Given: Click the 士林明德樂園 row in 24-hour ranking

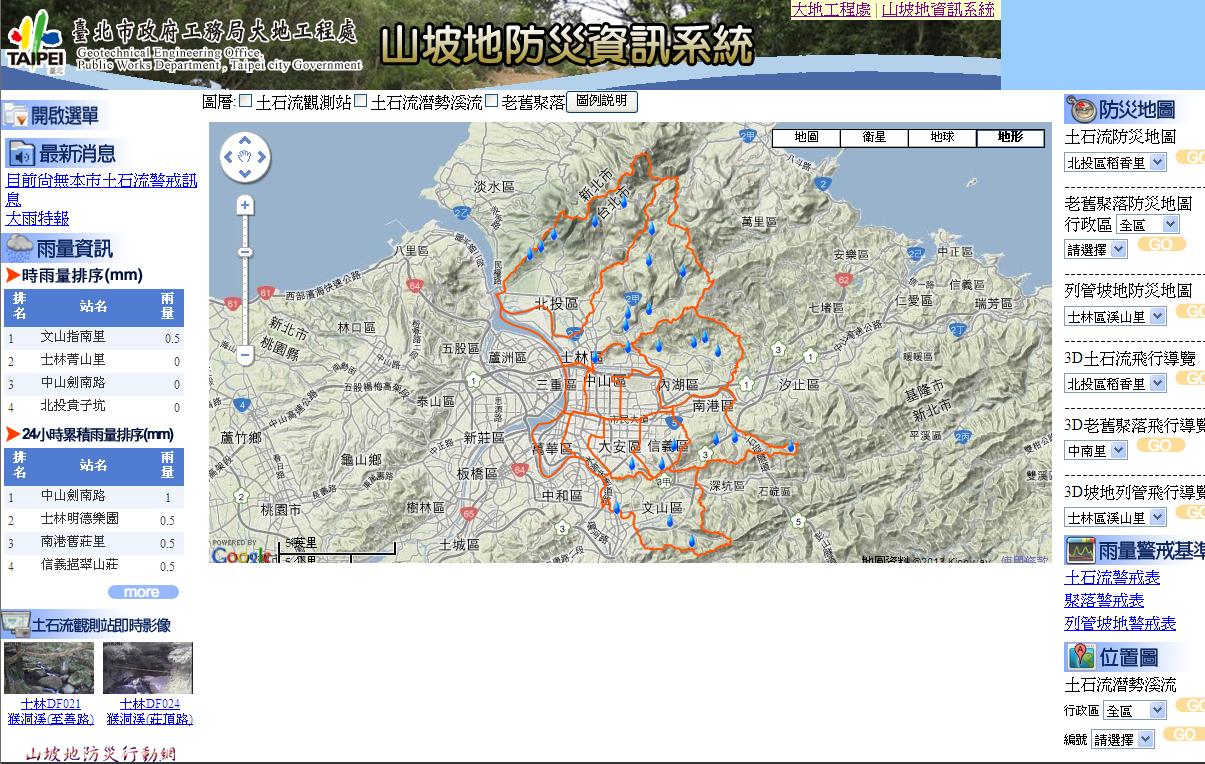Looking at the screenshot, I should pos(94,519).
